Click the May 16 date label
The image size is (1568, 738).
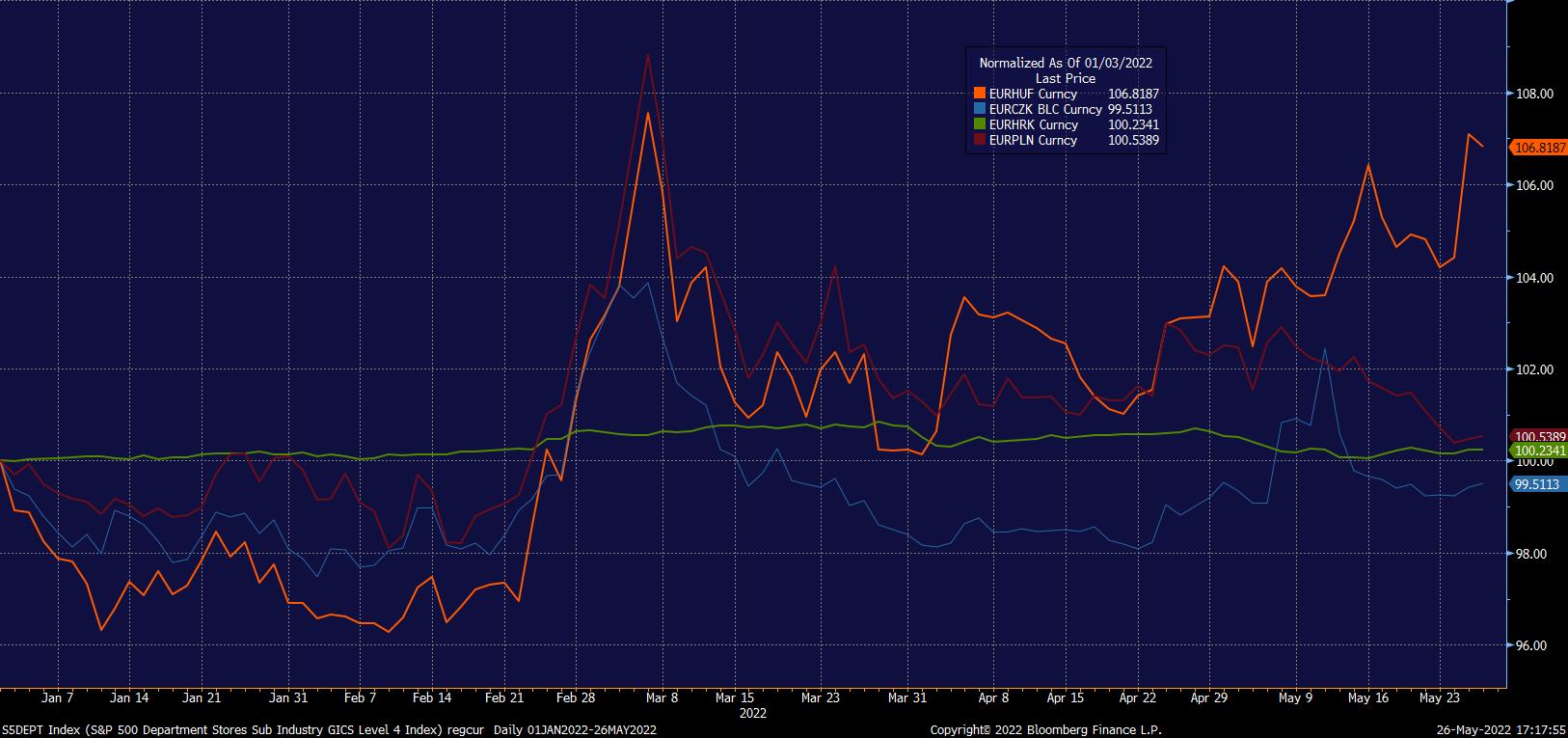[x=1367, y=697]
